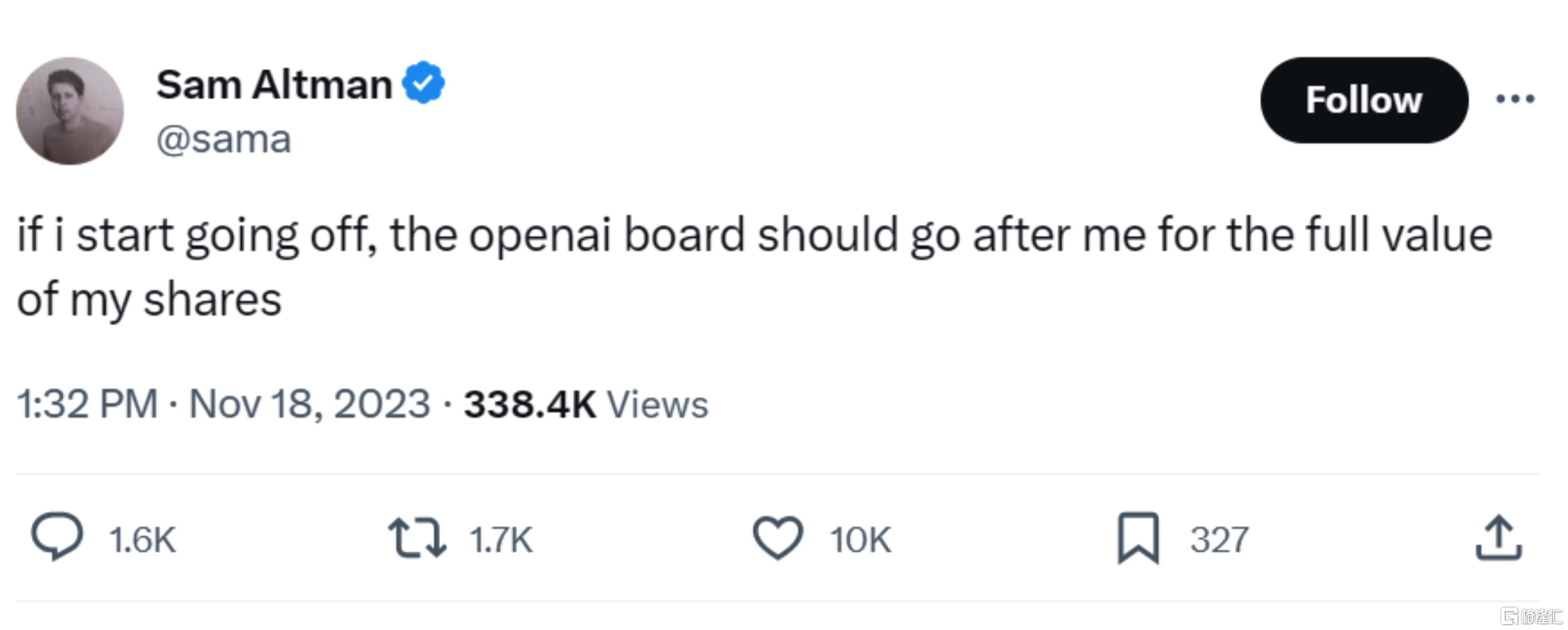Click the @sama handle
1568x630 pixels.
click(224, 140)
